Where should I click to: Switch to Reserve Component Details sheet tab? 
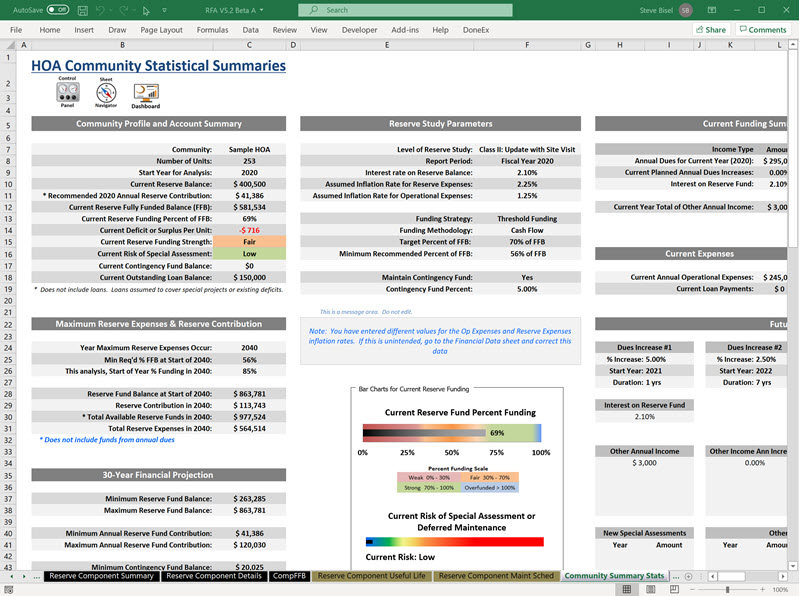213,576
